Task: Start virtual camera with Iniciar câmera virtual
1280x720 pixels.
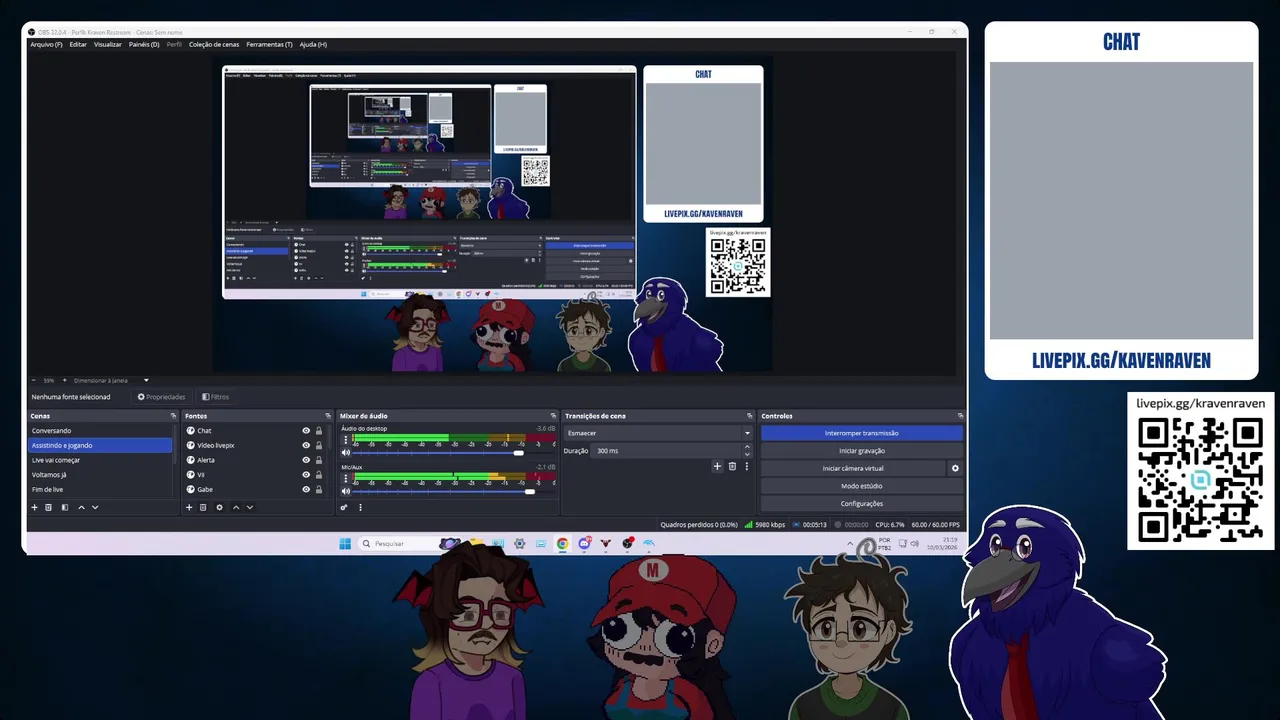Action: click(853, 468)
